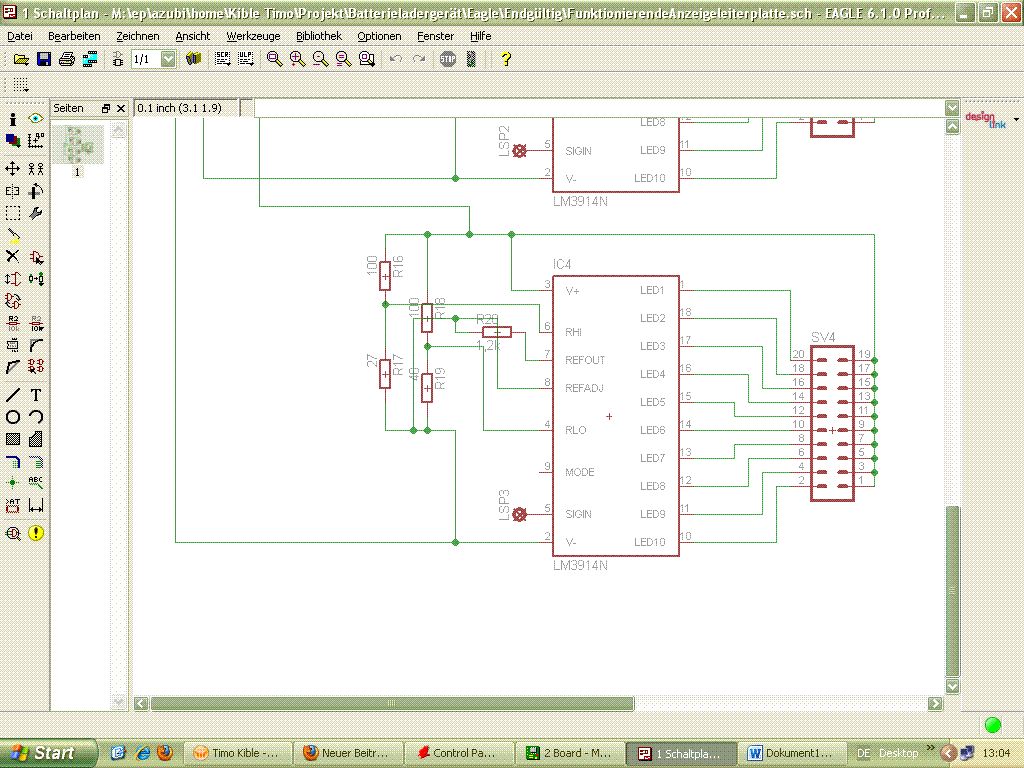This screenshot has height=768, width=1024.
Task: Click the Windows Start button
Action: (49, 752)
